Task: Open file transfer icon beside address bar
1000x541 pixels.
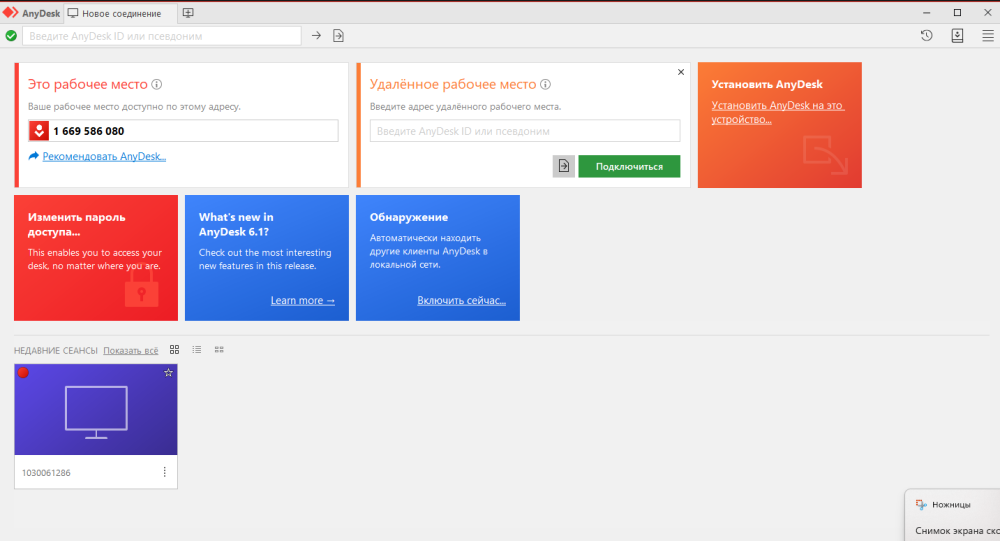Action: coord(339,36)
